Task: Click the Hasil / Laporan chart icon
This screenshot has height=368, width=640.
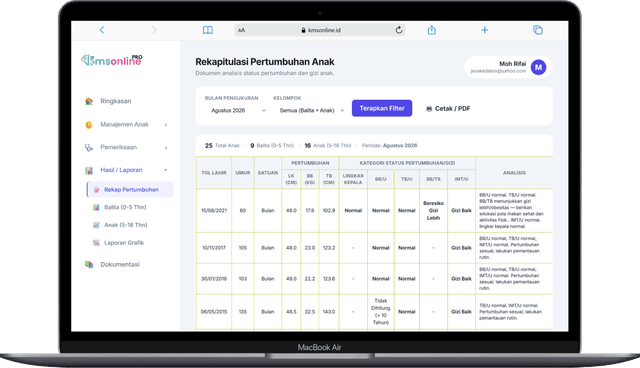Action: 89,170
